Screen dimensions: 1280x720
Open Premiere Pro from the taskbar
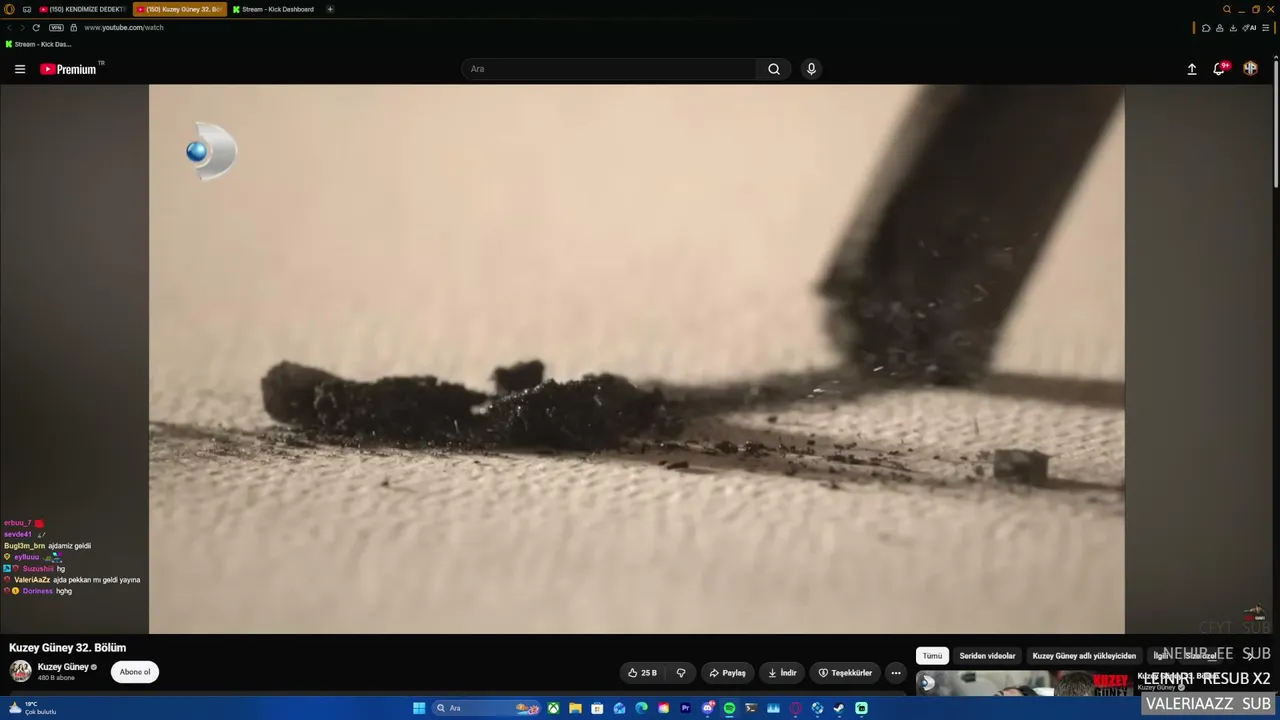point(685,708)
